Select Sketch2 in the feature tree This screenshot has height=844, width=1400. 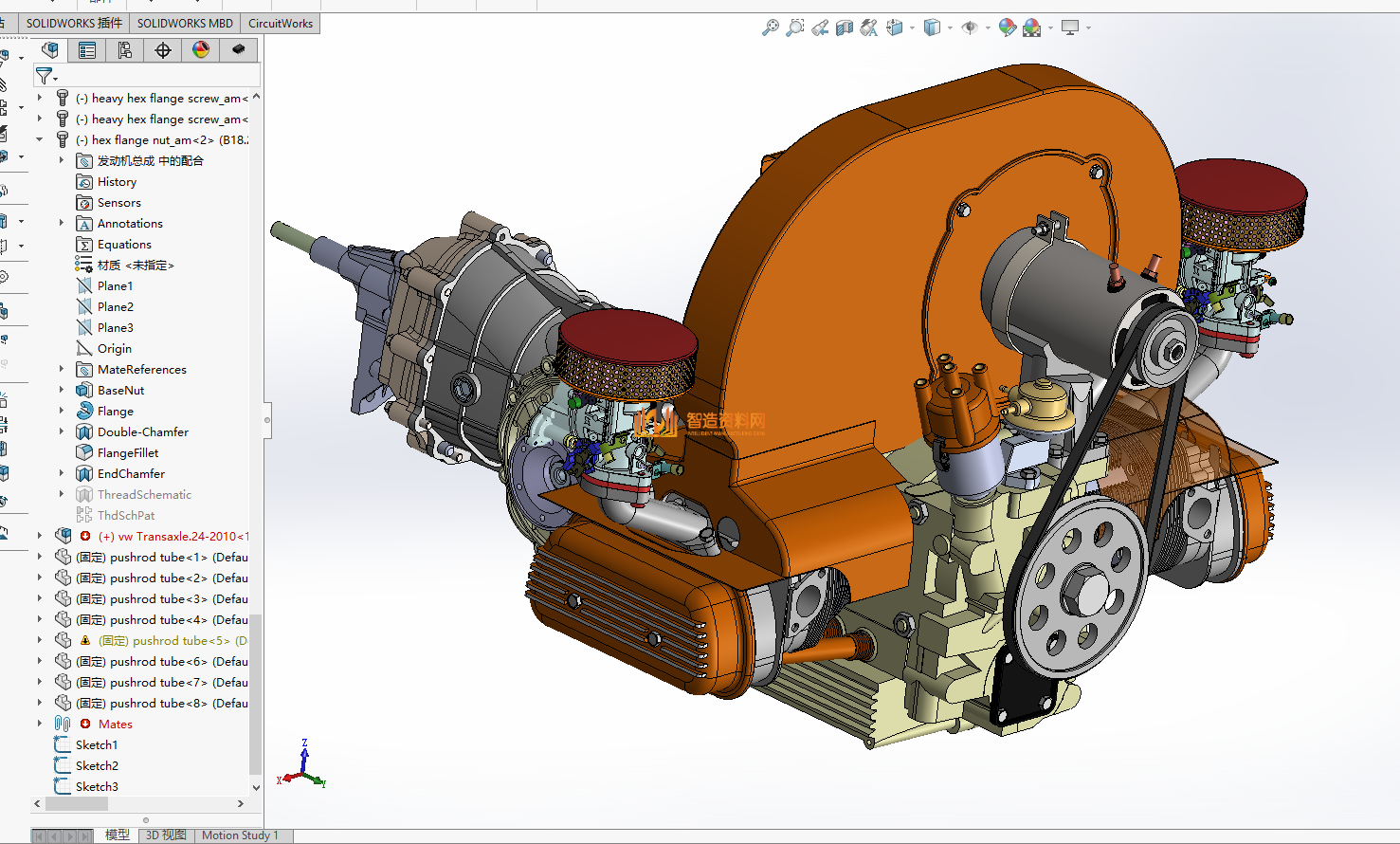tap(97, 765)
